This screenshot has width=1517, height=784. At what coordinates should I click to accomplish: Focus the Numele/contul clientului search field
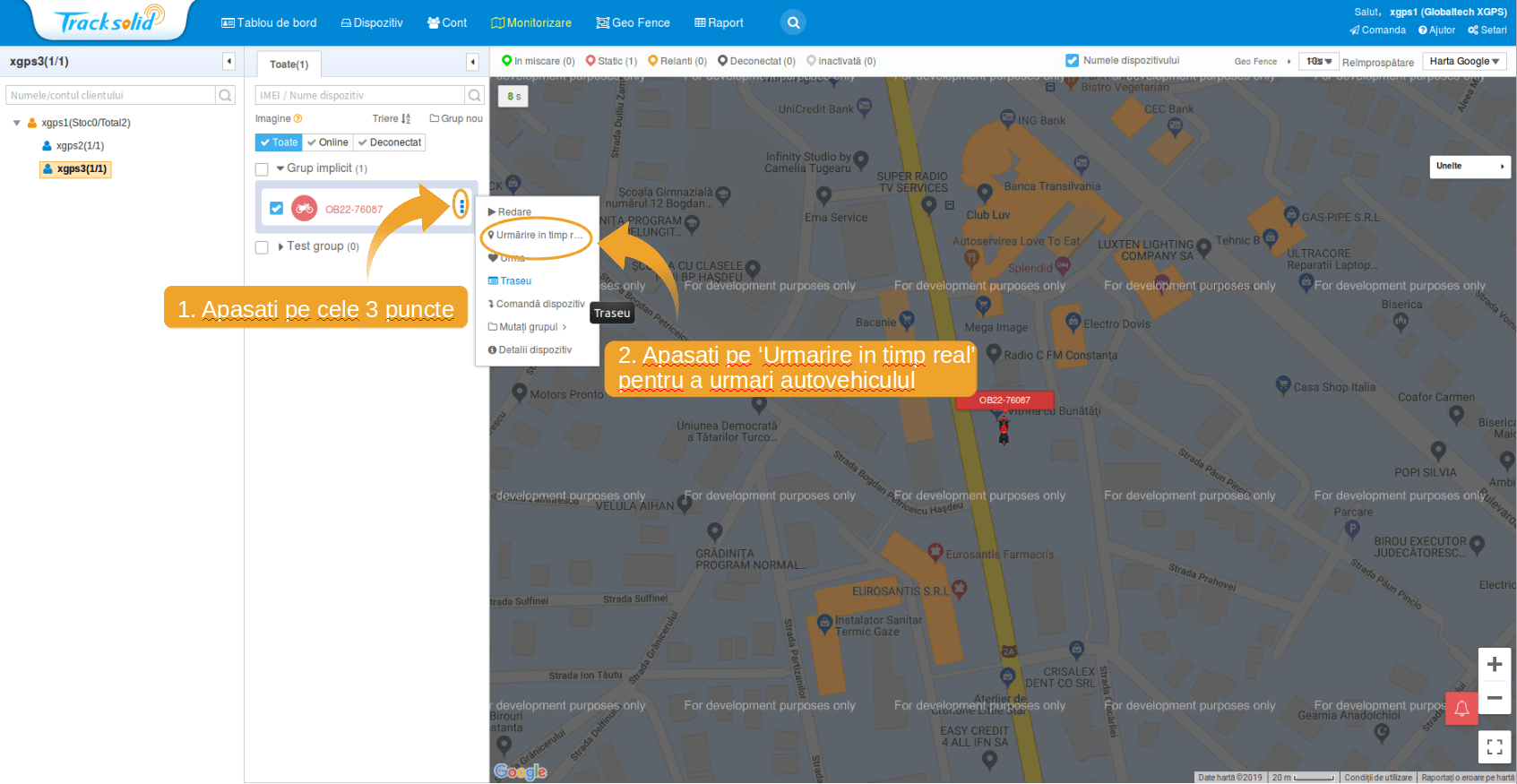tap(111, 95)
